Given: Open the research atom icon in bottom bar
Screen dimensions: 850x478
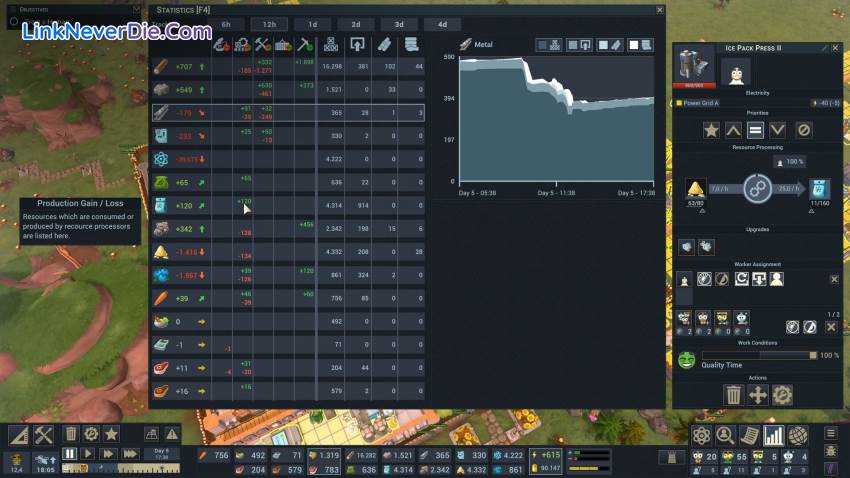Looking at the screenshot, I should [x=702, y=435].
